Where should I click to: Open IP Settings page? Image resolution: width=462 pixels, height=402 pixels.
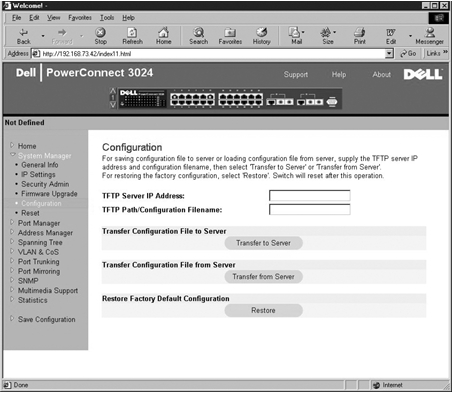coord(38,174)
